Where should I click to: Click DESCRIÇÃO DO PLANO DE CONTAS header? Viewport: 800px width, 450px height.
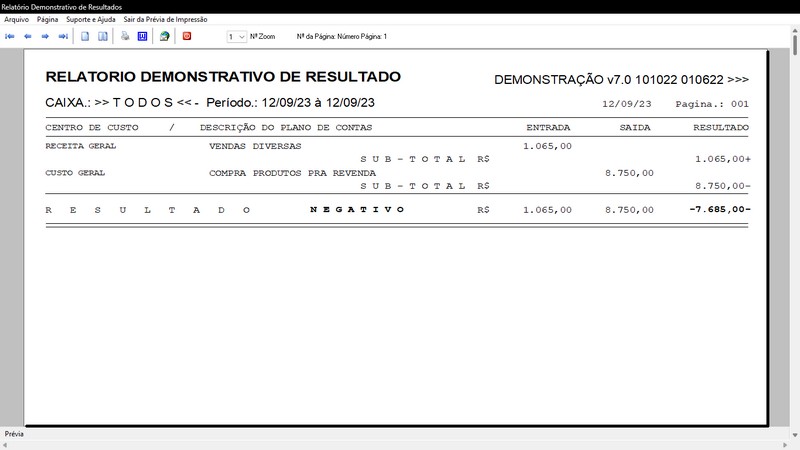point(286,128)
